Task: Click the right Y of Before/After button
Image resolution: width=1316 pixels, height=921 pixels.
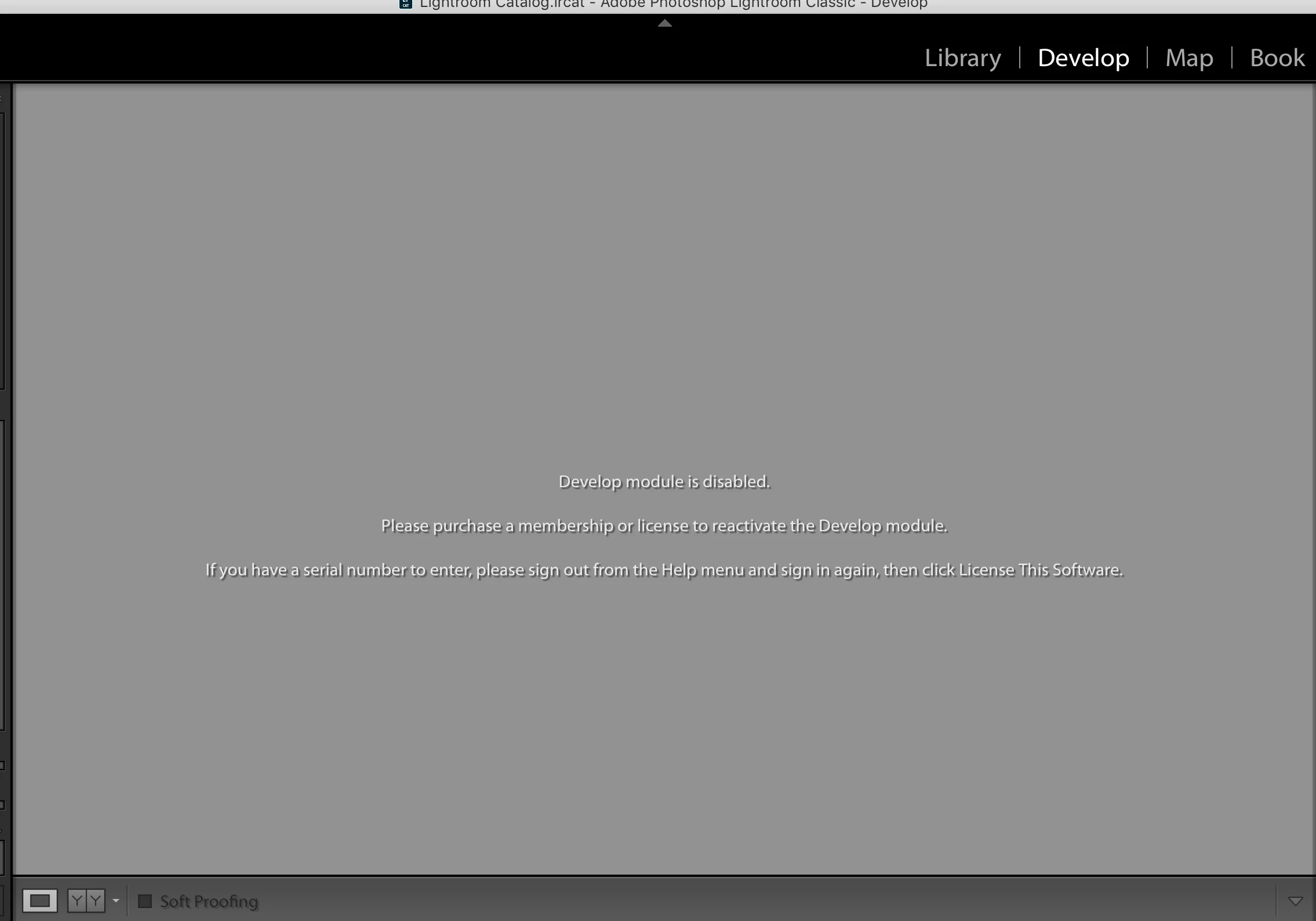Action: pyautogui.click(x=96, y=901)
